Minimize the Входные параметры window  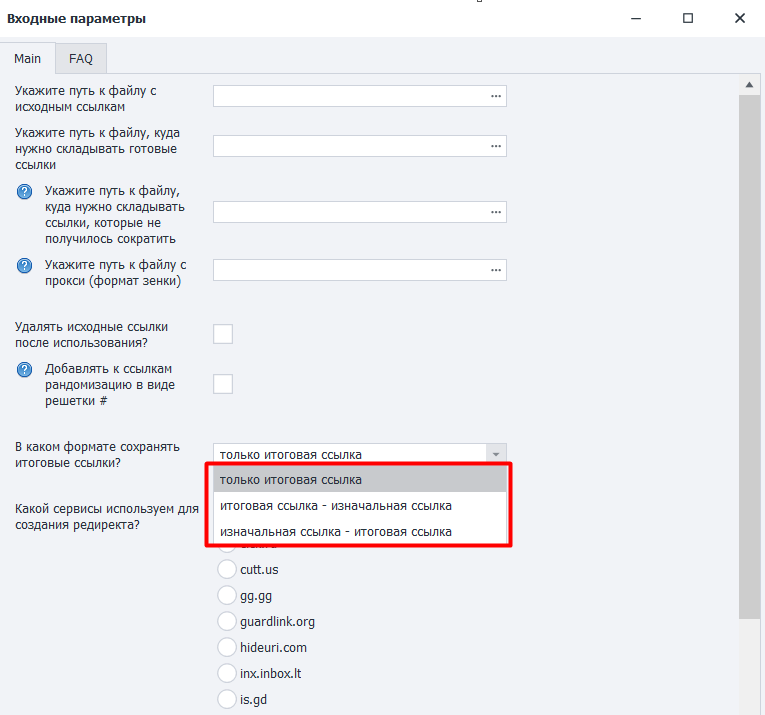636,19
